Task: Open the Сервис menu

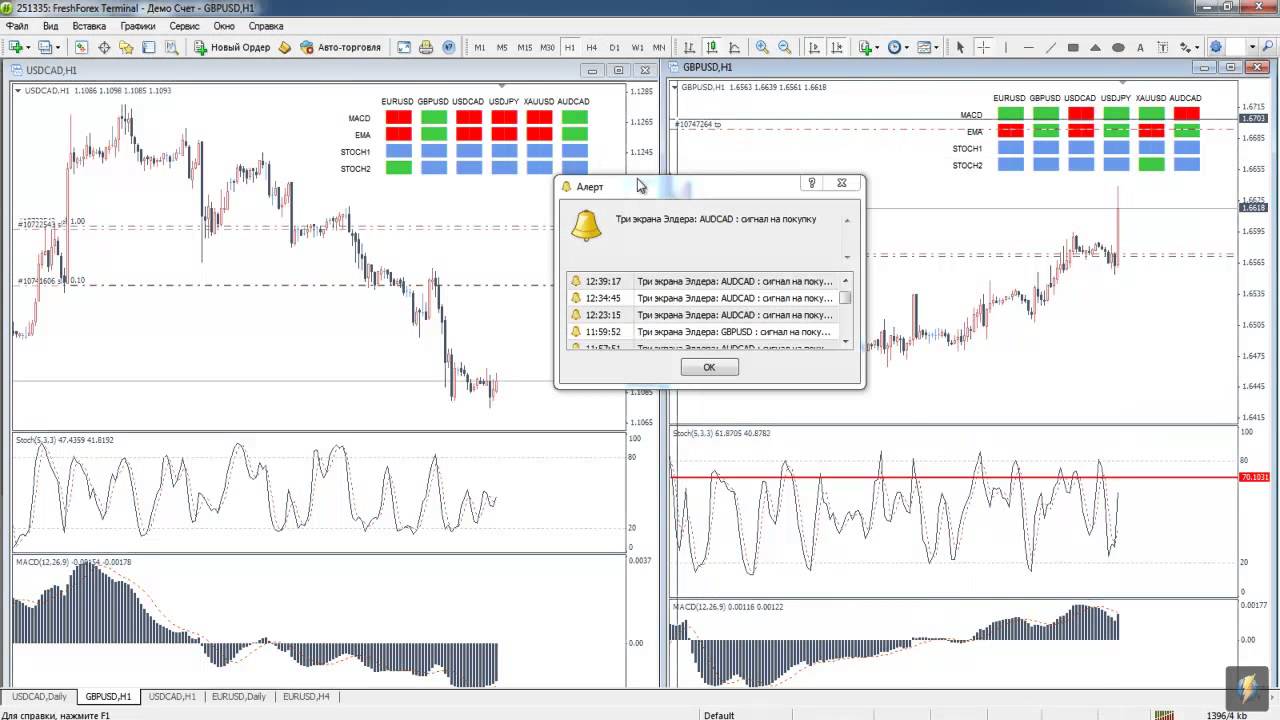Action: [184, 26]
